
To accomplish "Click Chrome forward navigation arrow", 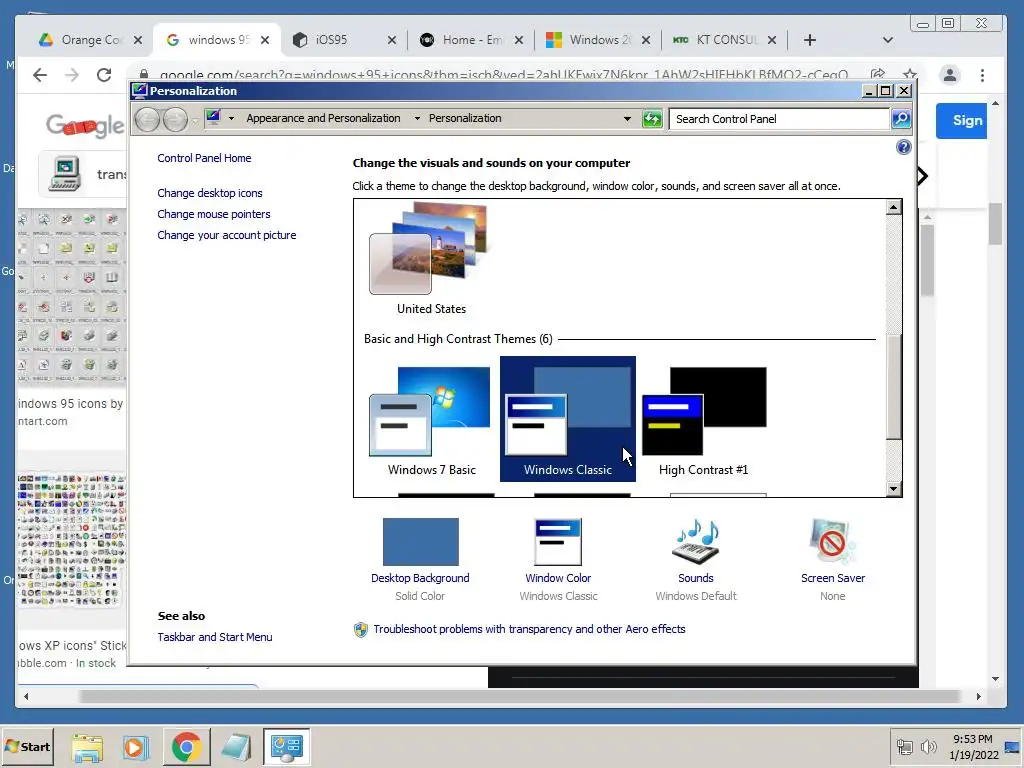I will click(72, 75).
